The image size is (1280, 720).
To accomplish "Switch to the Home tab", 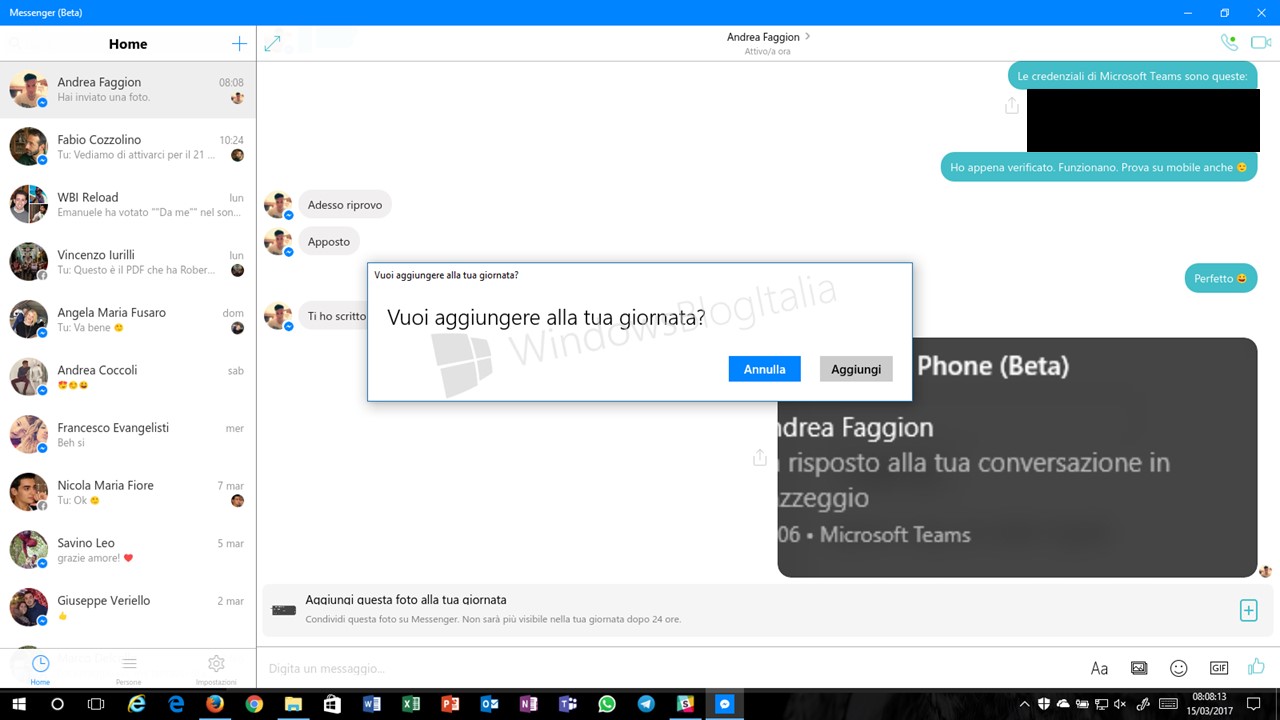I will (40, 669).
